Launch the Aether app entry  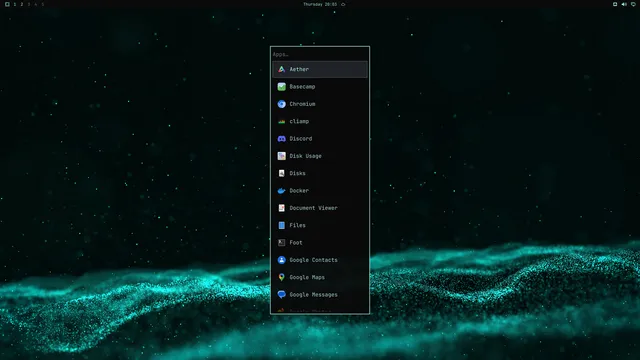coord(320,69)
